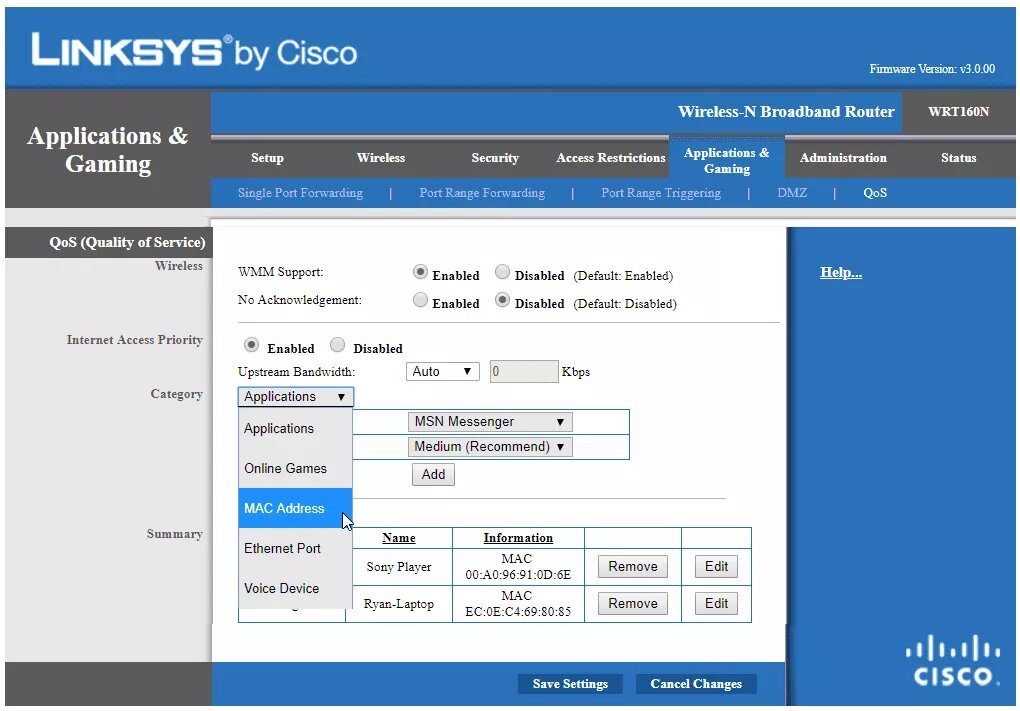
Task: Click the Ryan-Laptop name cell
Action: (399, 604)
